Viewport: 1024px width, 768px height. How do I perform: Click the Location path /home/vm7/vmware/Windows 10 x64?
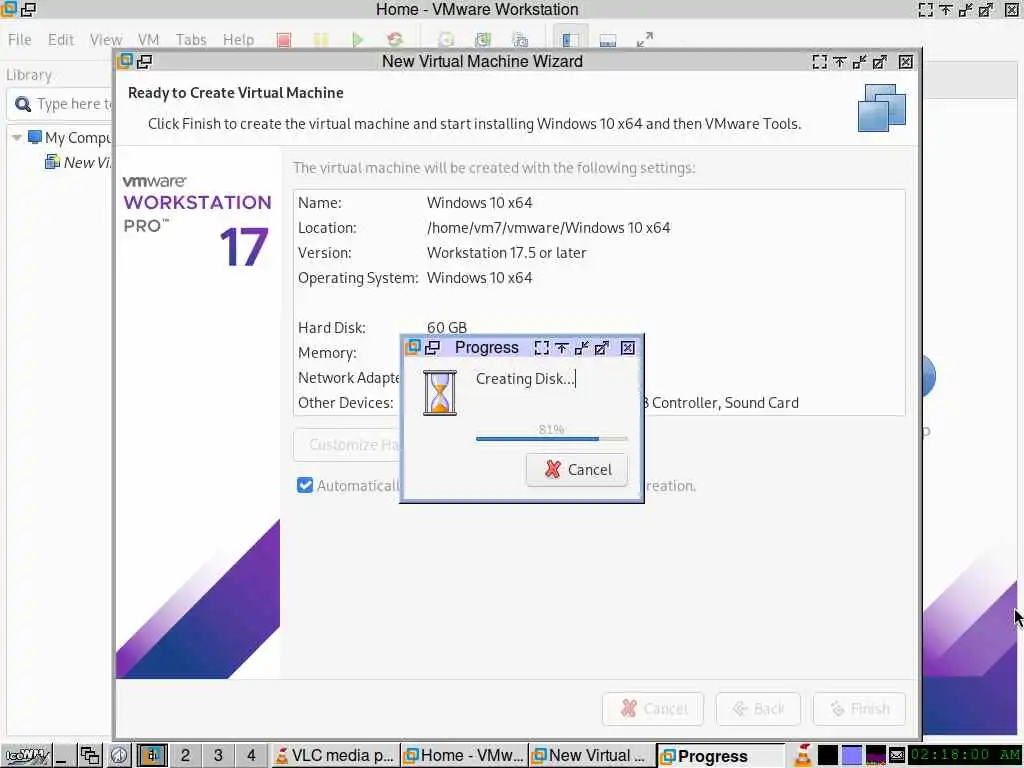pos(548,228)
